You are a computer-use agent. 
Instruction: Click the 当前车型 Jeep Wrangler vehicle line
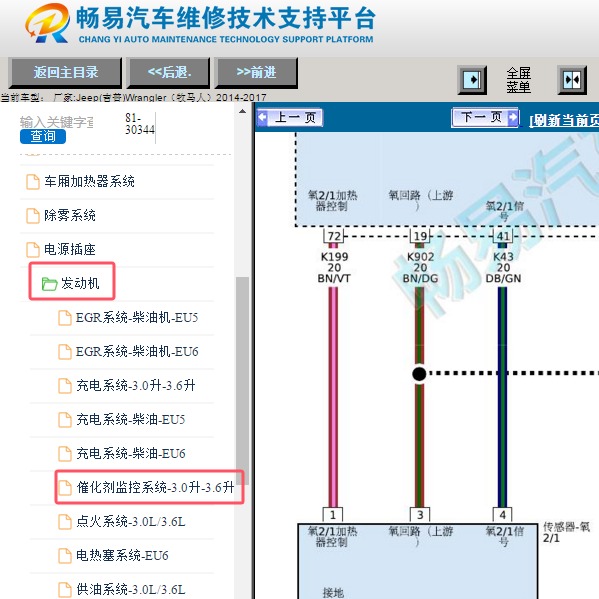coord(133,98)
